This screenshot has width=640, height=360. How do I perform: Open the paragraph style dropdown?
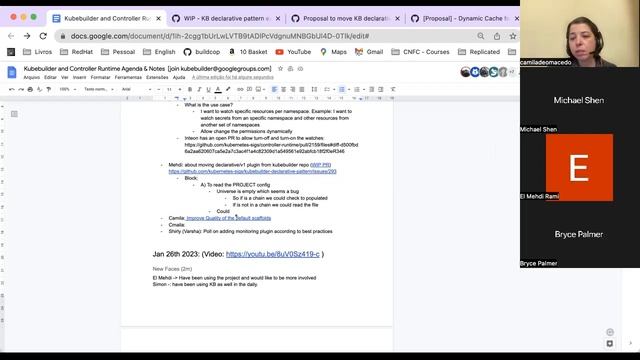(x=99, y=89)
